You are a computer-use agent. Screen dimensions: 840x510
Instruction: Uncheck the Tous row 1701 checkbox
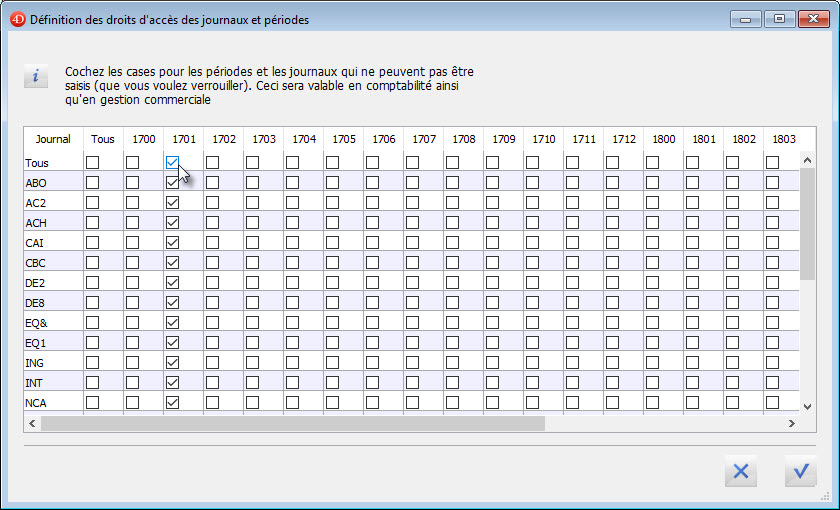coord(172,162)
